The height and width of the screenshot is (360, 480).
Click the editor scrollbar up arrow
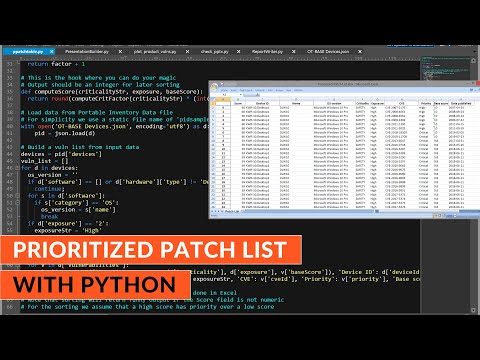point(473,61)
